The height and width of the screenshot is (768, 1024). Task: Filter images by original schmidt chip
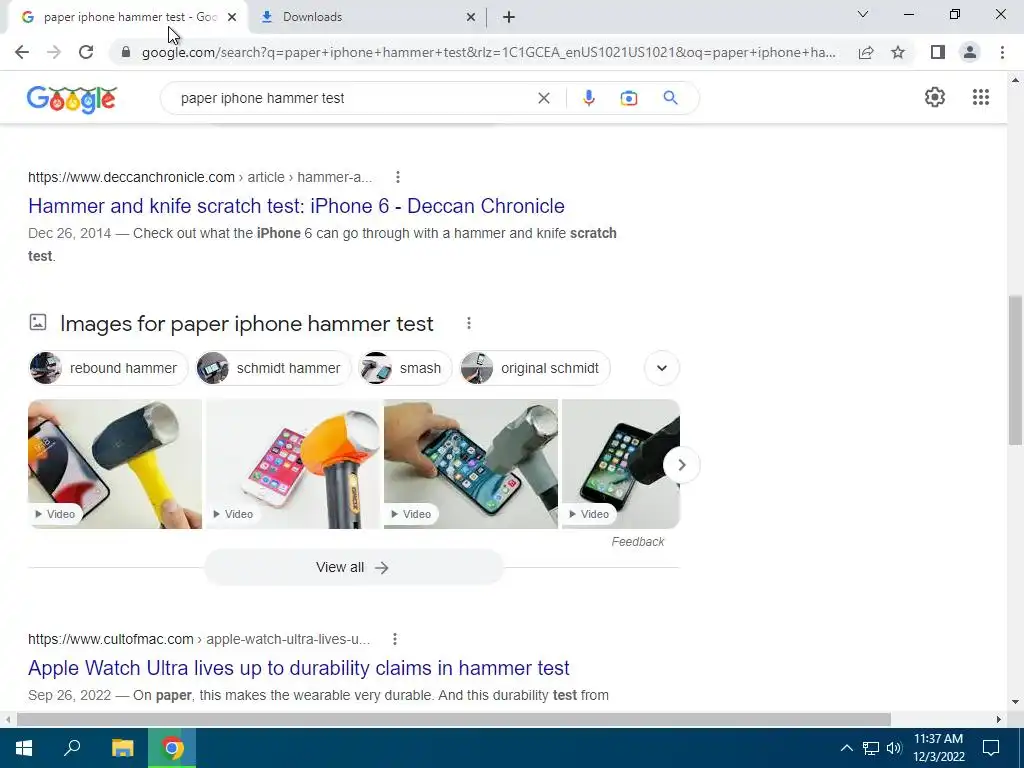534,368
